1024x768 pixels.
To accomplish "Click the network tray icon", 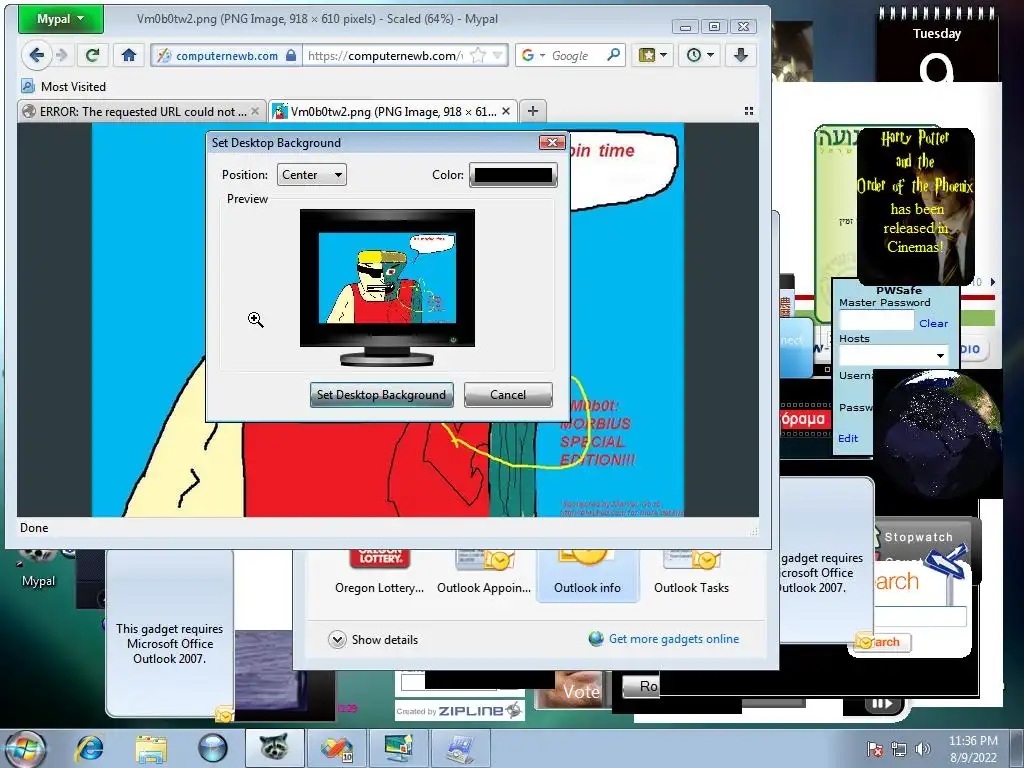I will click(899, 749).
